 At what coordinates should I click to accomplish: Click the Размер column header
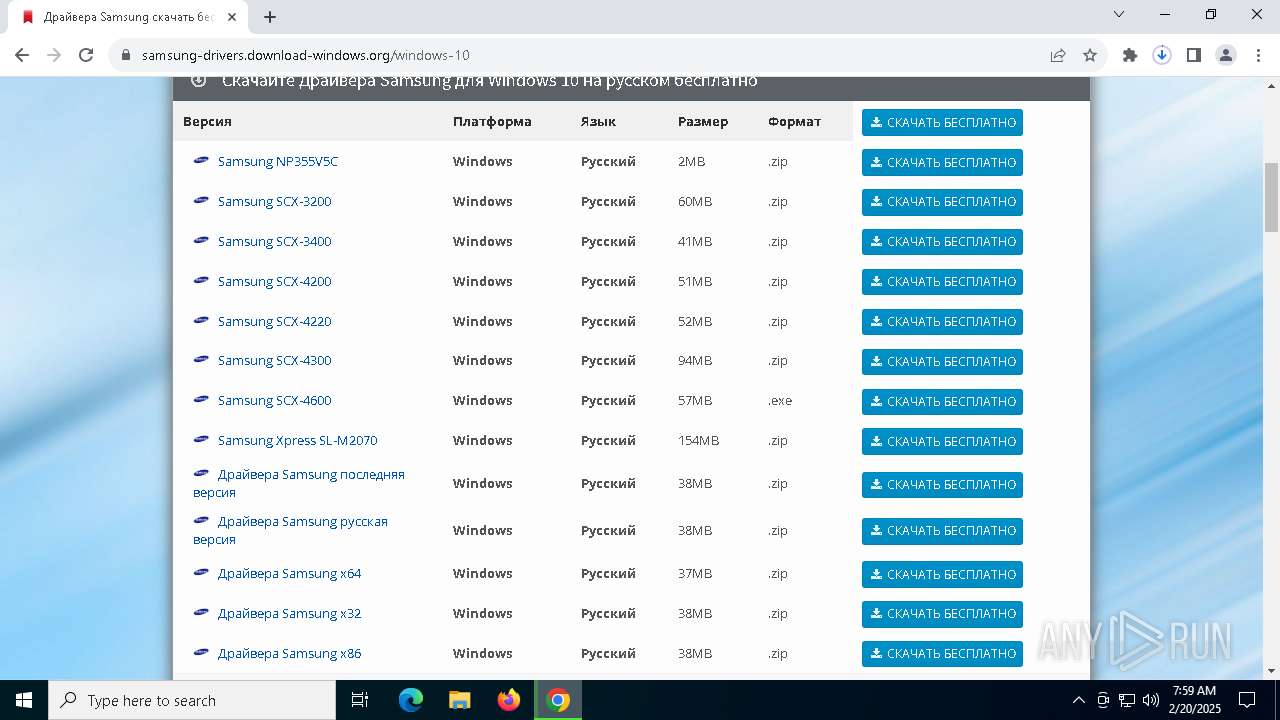click(x=703, y=121)
